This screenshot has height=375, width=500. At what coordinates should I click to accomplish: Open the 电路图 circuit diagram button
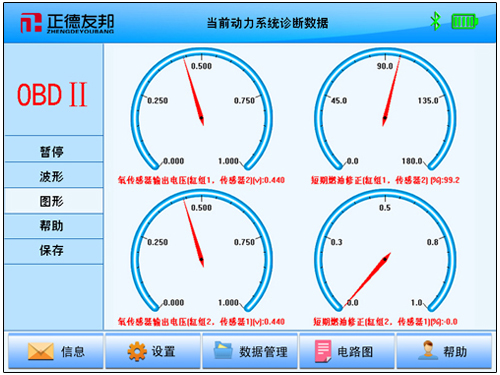click(x=347, y=352)
